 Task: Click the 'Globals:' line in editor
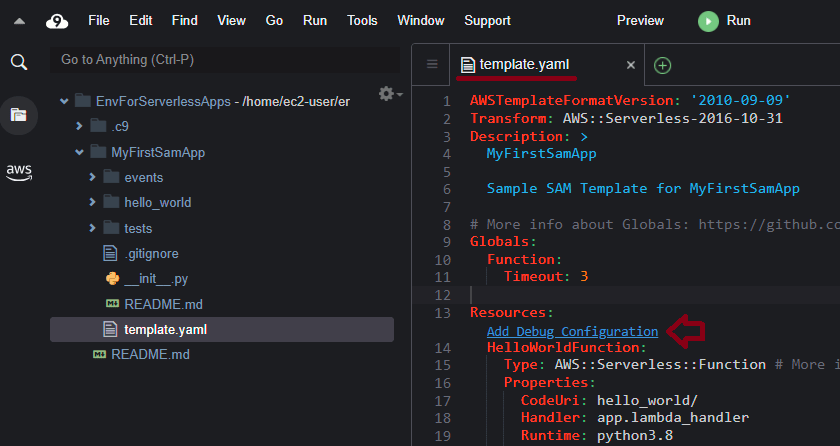coord(503,241)
